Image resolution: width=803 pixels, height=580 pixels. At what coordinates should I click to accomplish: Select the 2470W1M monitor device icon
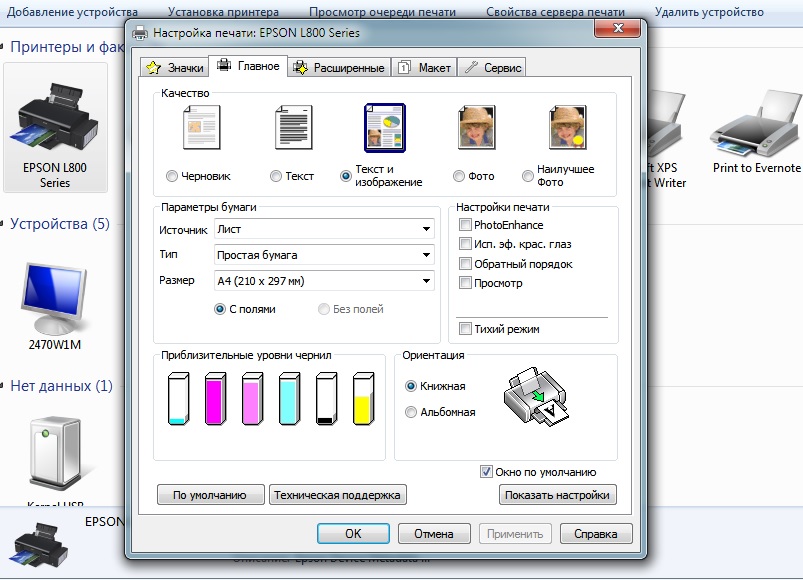[54, 298]
